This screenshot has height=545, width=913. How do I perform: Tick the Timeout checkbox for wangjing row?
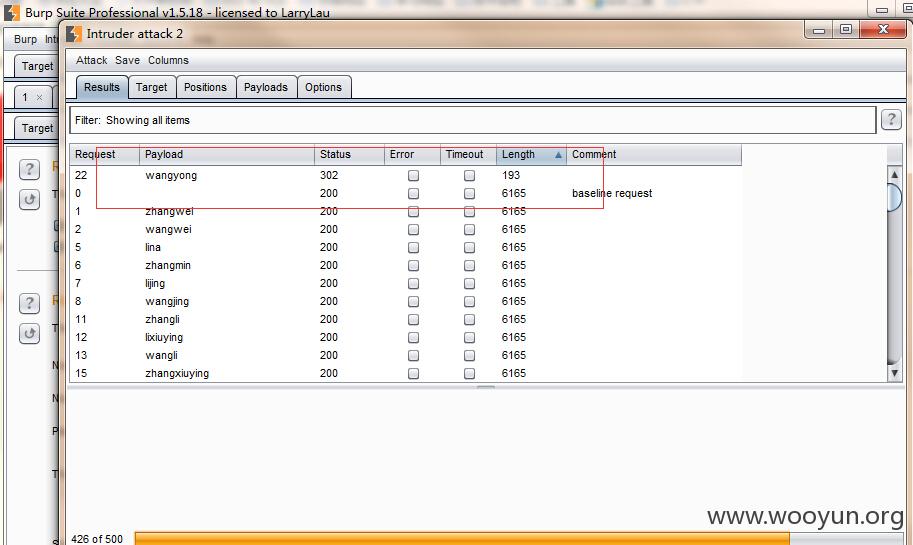point(469,302)
